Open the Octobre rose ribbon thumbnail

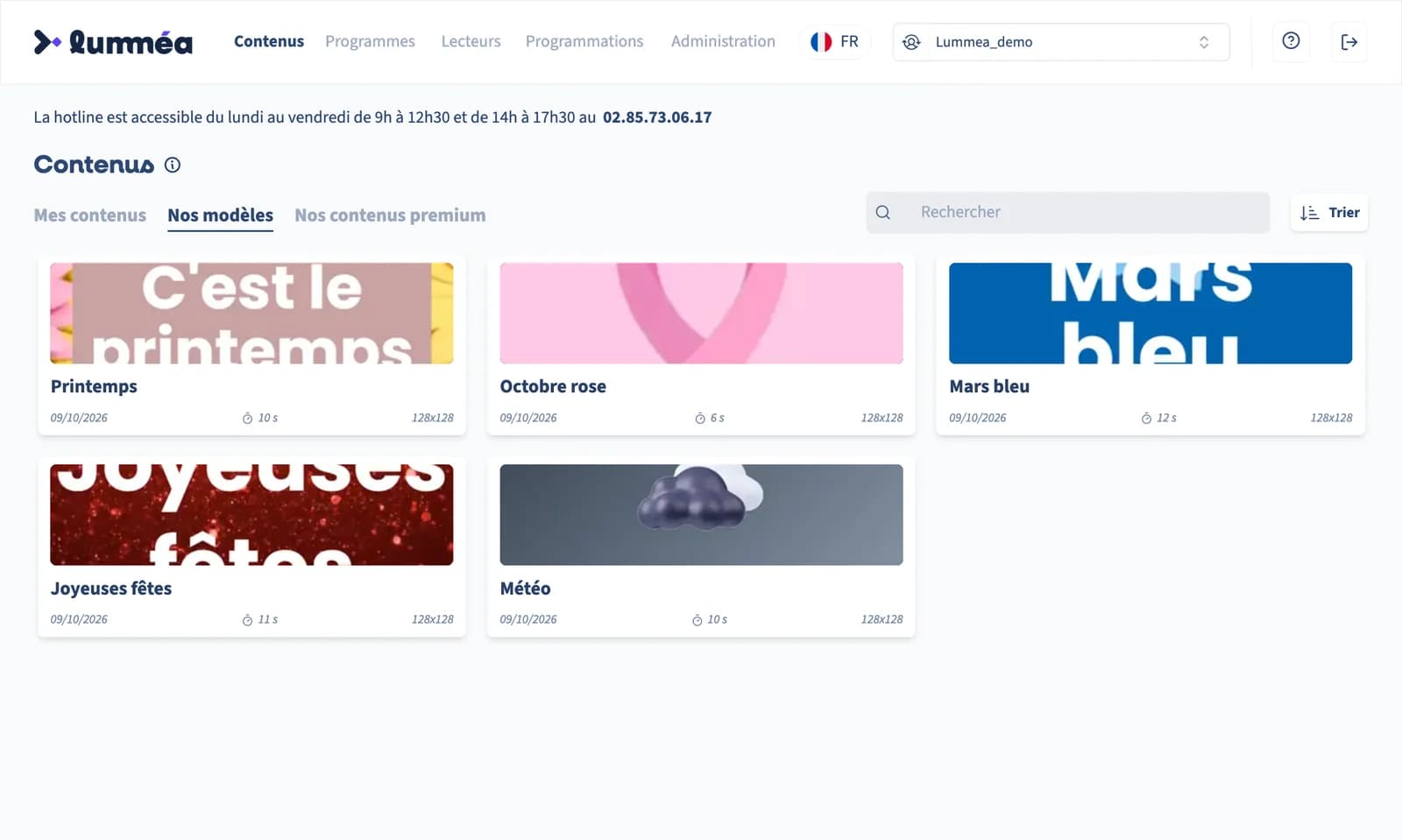click(x=701, y=314)
